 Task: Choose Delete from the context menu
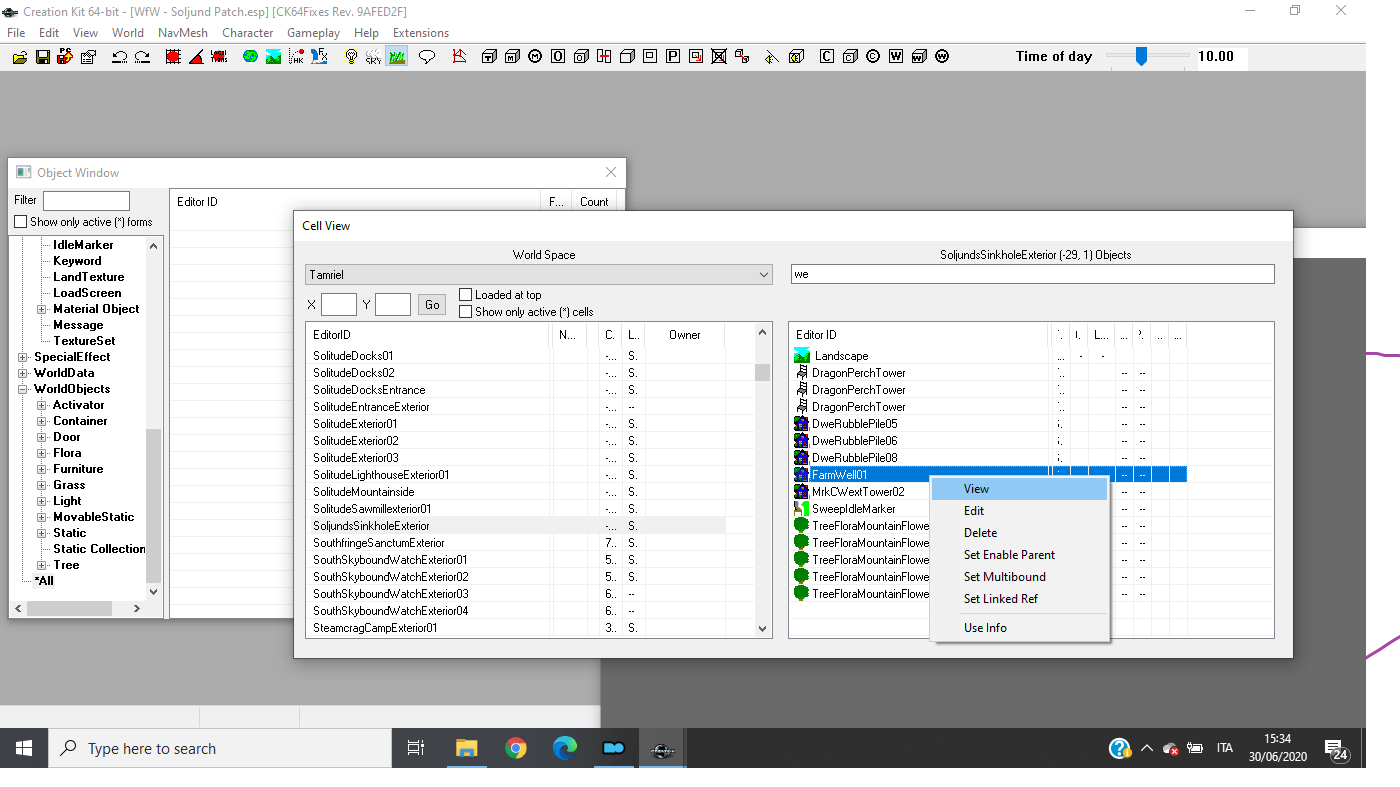pos(1019,533)
